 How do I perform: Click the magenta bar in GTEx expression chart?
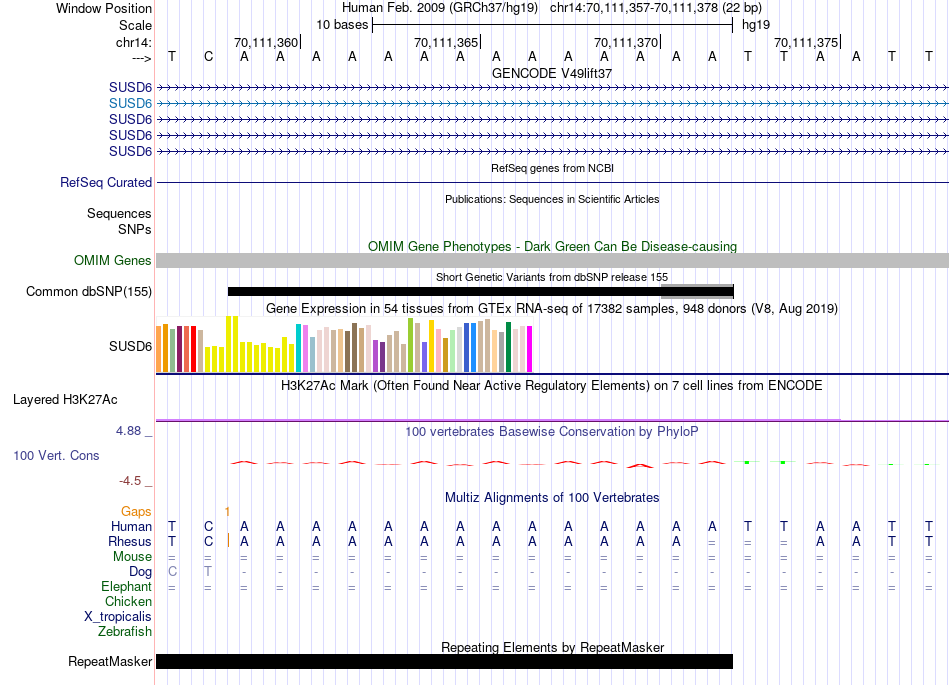tap(530, 349)
